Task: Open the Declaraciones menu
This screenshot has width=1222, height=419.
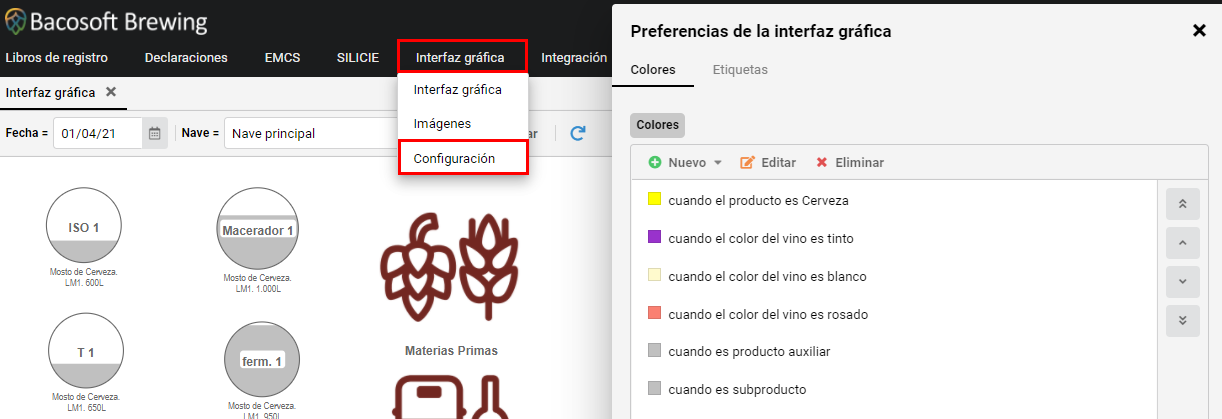Action: (x=186, y=58)
